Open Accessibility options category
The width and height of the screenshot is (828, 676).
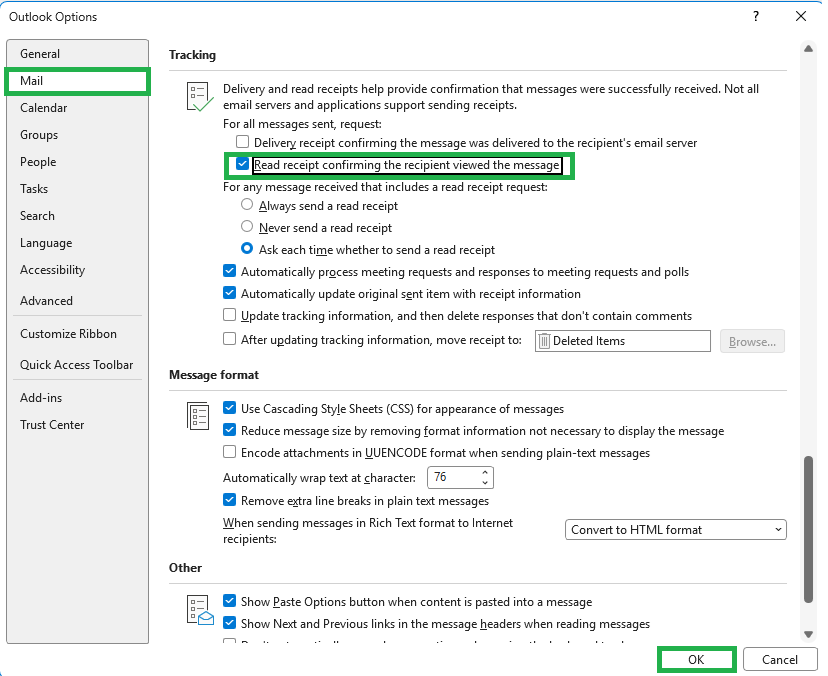78,270
